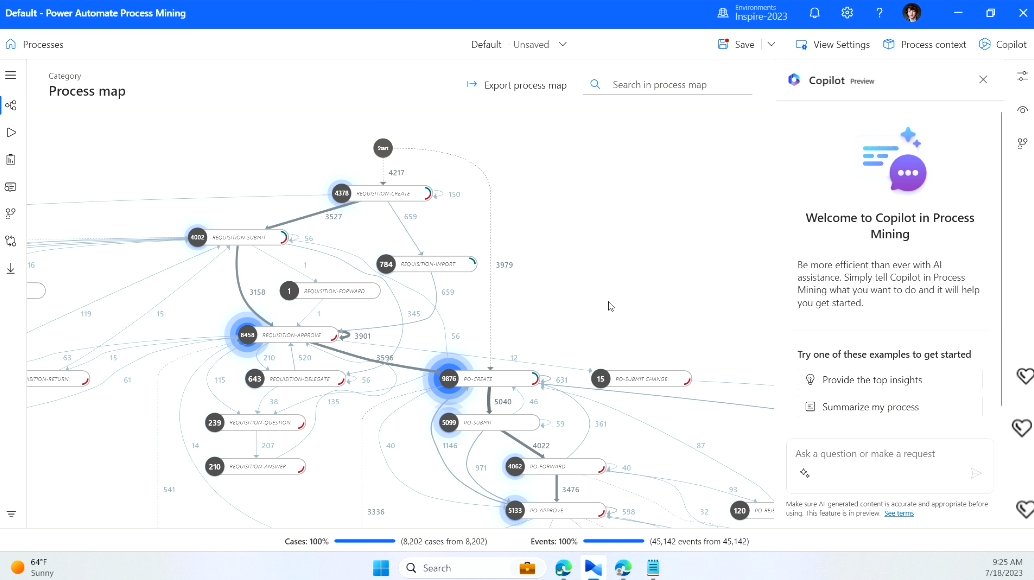
Task: Select the 643 REQUISITION-DELEGATE node
Action: 296,379
